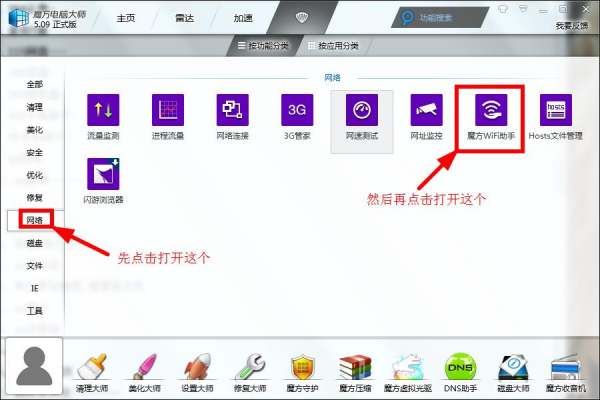Select 磁盘 category in sidebar

click(34, 243)
